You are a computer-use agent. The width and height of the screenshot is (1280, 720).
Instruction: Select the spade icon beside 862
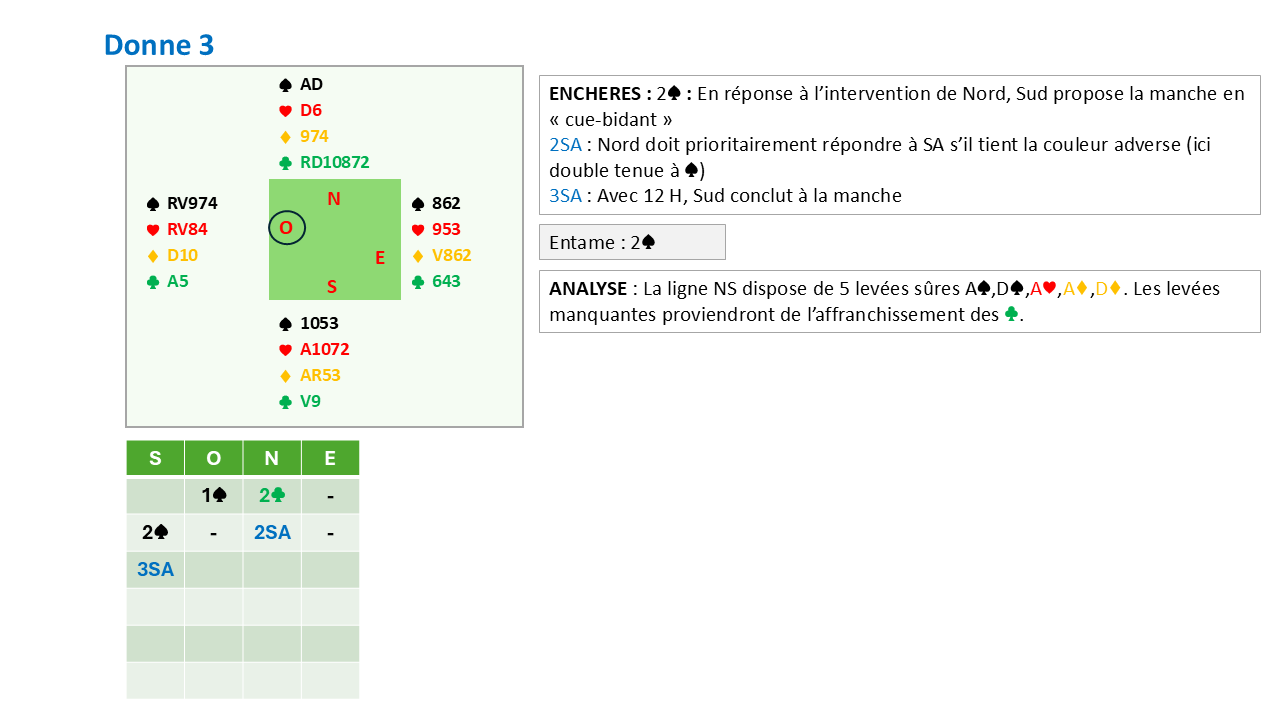(418, 204)
